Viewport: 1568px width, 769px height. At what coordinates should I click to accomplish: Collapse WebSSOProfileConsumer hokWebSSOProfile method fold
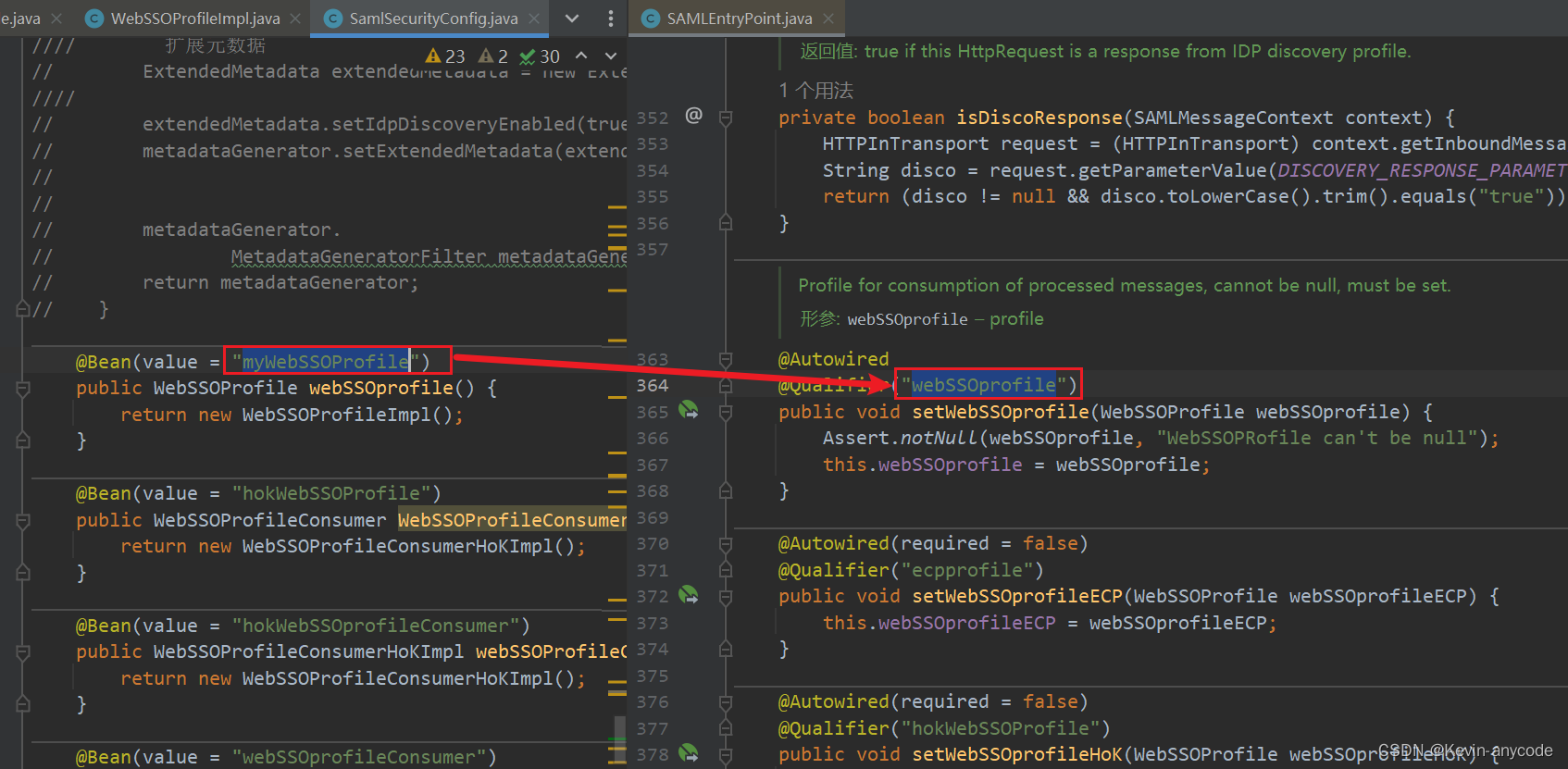pos(23,521)
